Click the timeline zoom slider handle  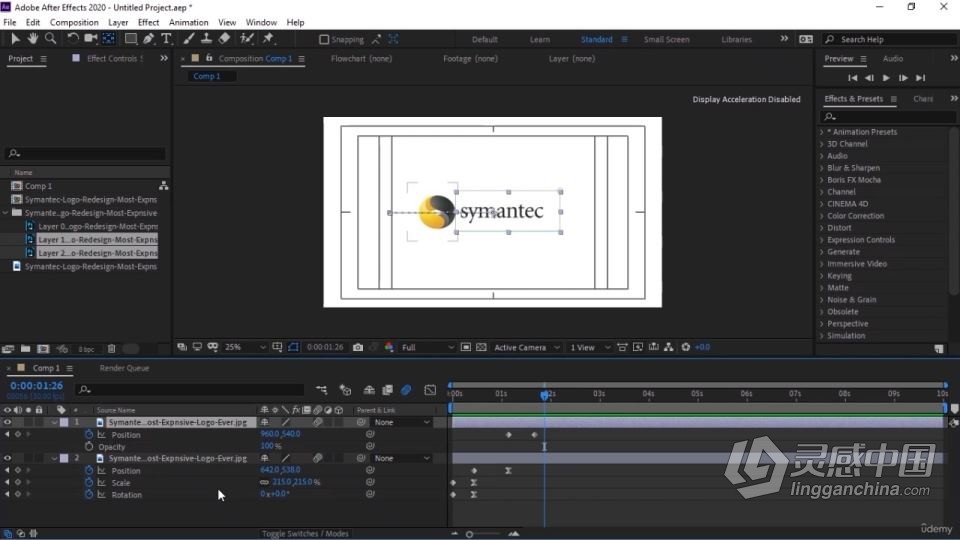click(470, 534)
